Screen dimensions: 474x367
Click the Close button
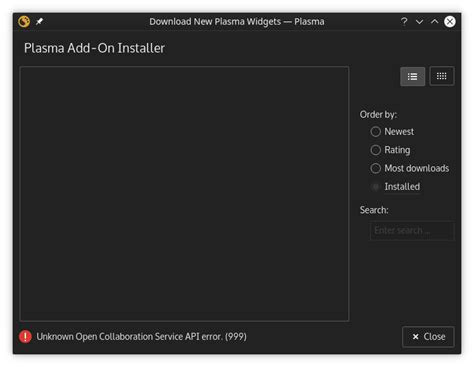tap(428, 337)
